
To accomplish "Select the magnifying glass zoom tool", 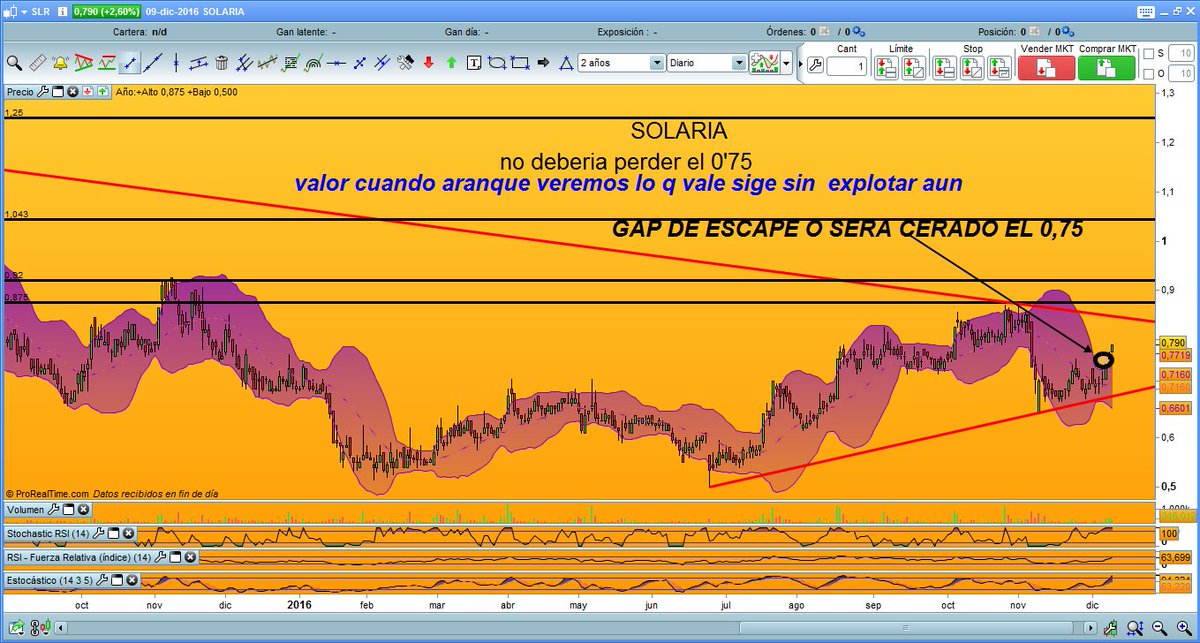I will click(x=14, y=62).
